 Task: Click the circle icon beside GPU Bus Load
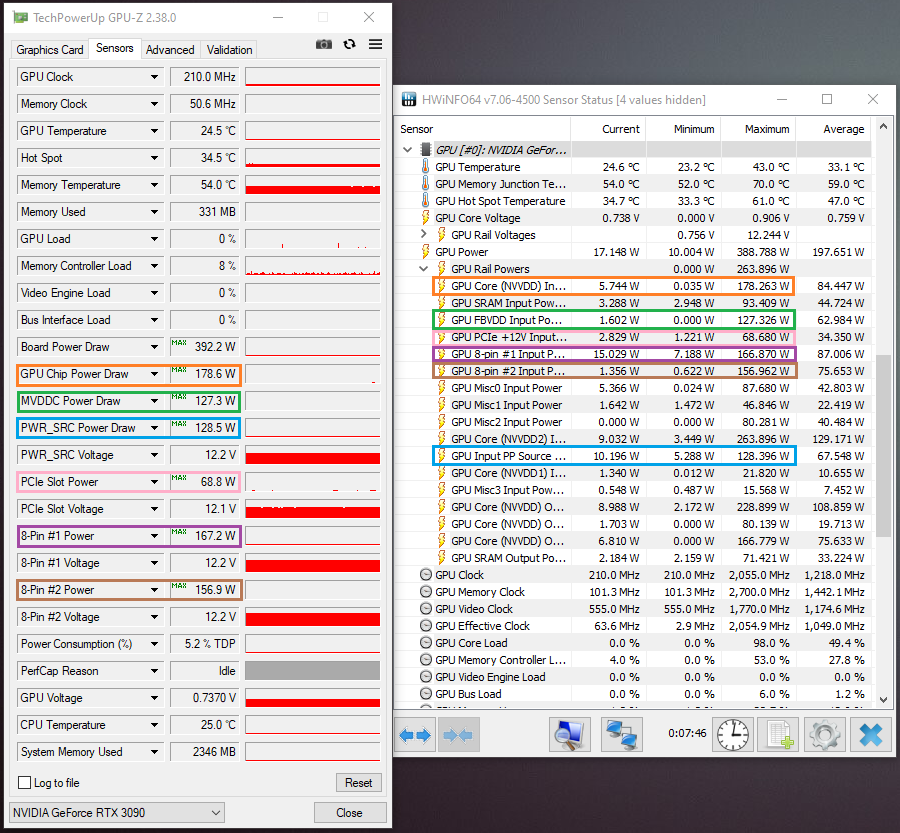[426, 693]
